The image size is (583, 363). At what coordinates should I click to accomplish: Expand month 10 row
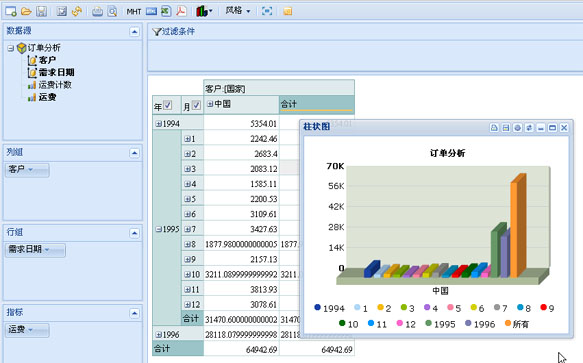(187, 274)
